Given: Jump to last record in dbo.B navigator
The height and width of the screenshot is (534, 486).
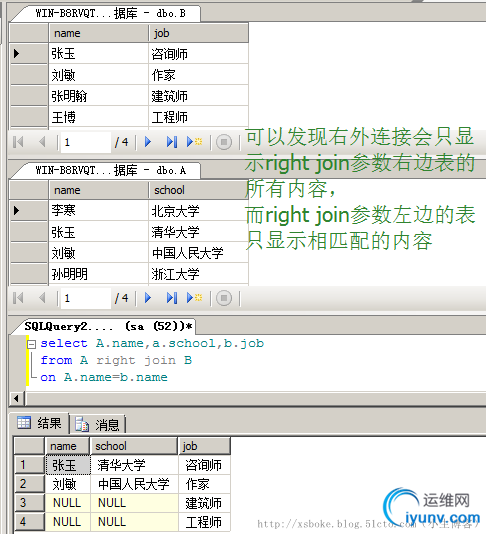Looking at the screenshot, I should pyautogui.click(x=172, y=142).
